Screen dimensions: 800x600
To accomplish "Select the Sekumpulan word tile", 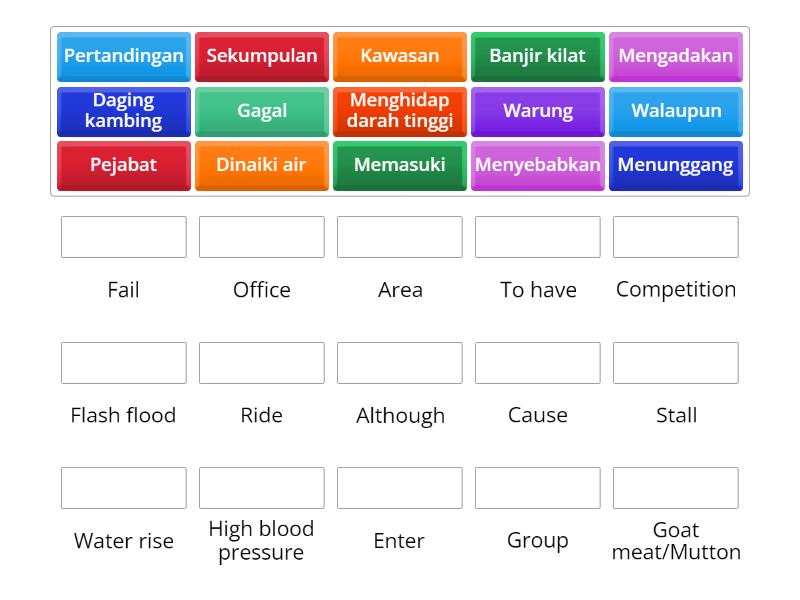I will [261, 57].
